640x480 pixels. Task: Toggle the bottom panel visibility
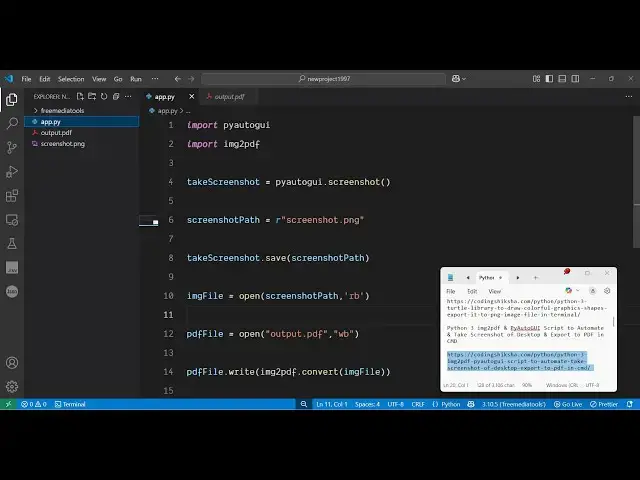click(562, 78)
